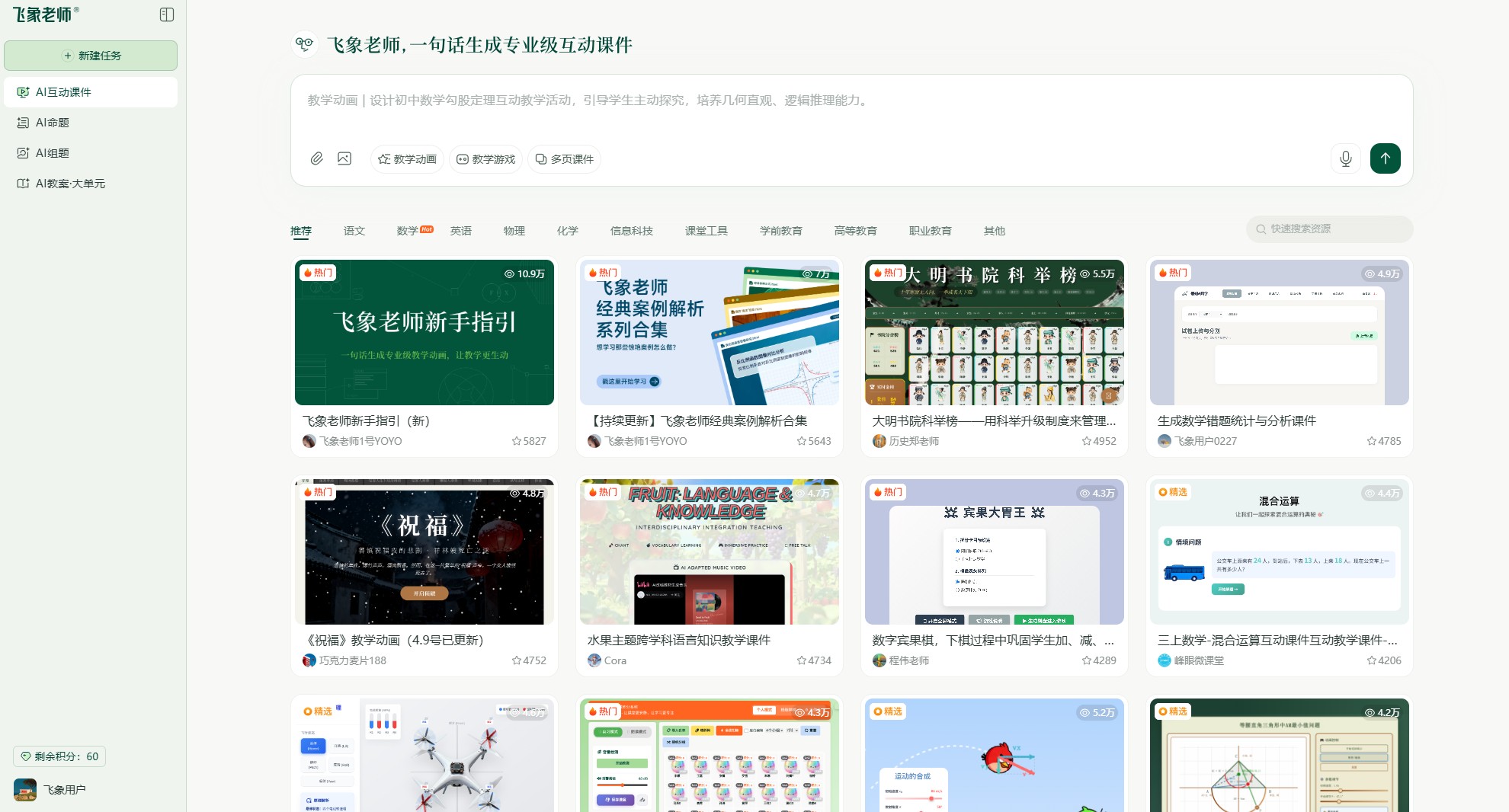The height and width of the screenshot is (812, 1509).
Task: Open the angry bird motion thumbnail
Action: point(995,755)
